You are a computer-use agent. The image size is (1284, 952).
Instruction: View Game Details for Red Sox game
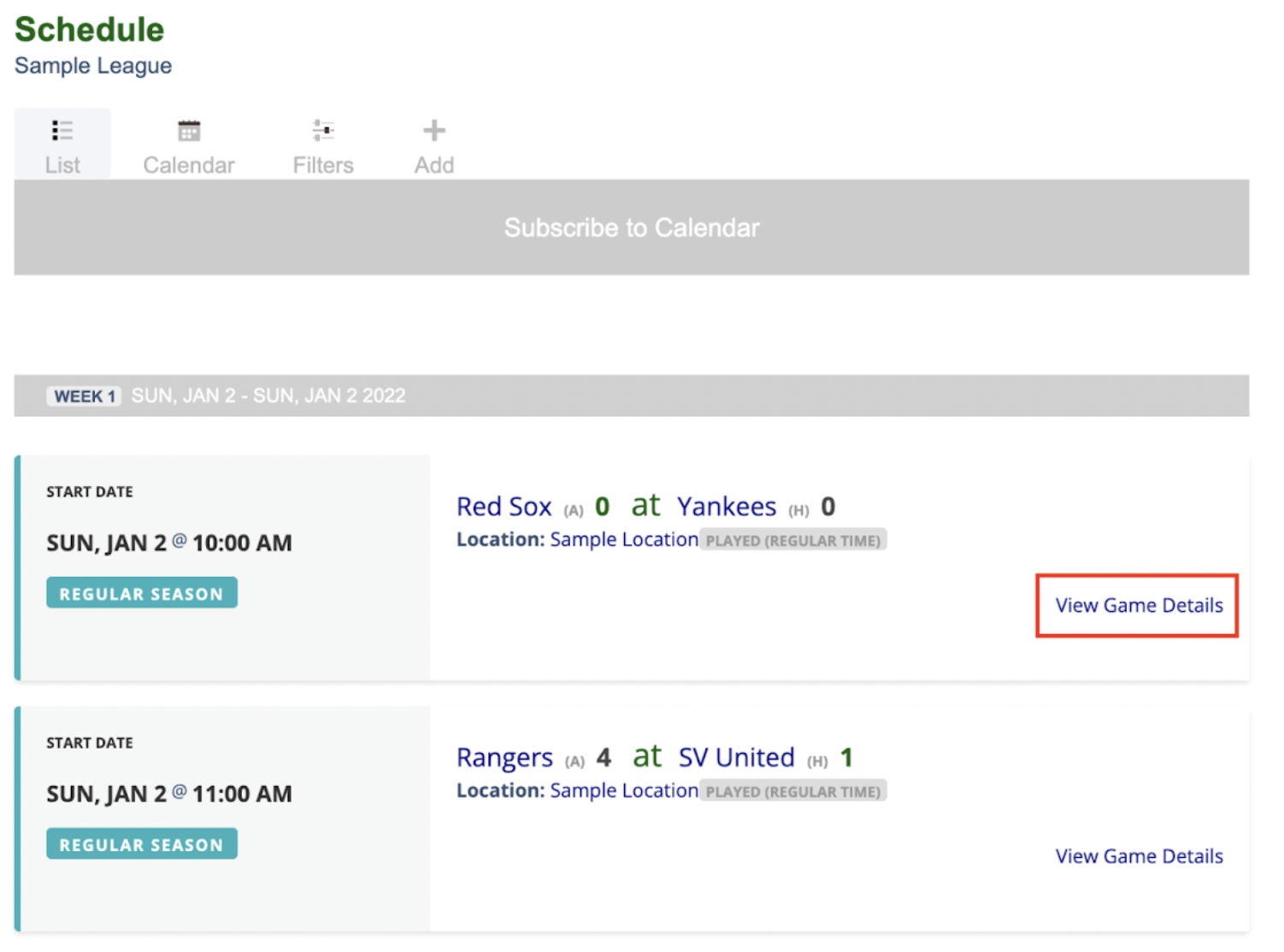tap(1139, 605)
